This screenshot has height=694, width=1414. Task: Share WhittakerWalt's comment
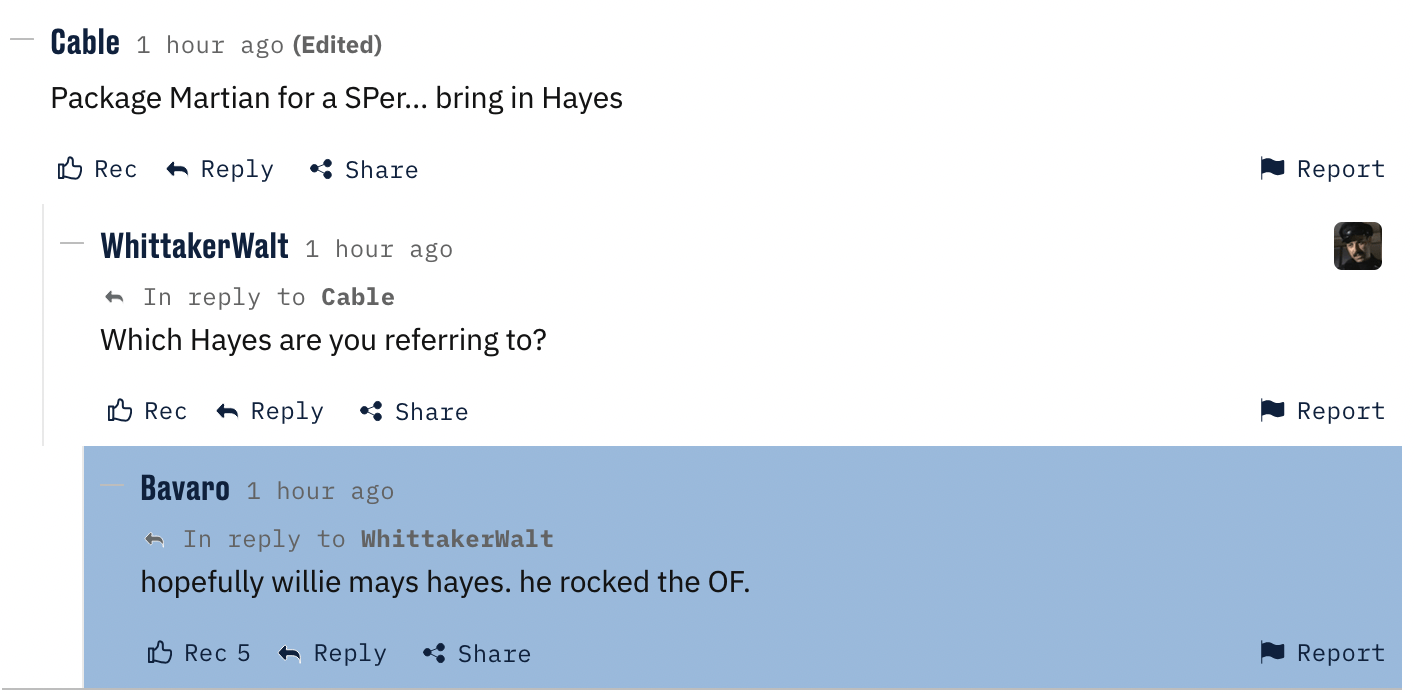coord(414,412)
